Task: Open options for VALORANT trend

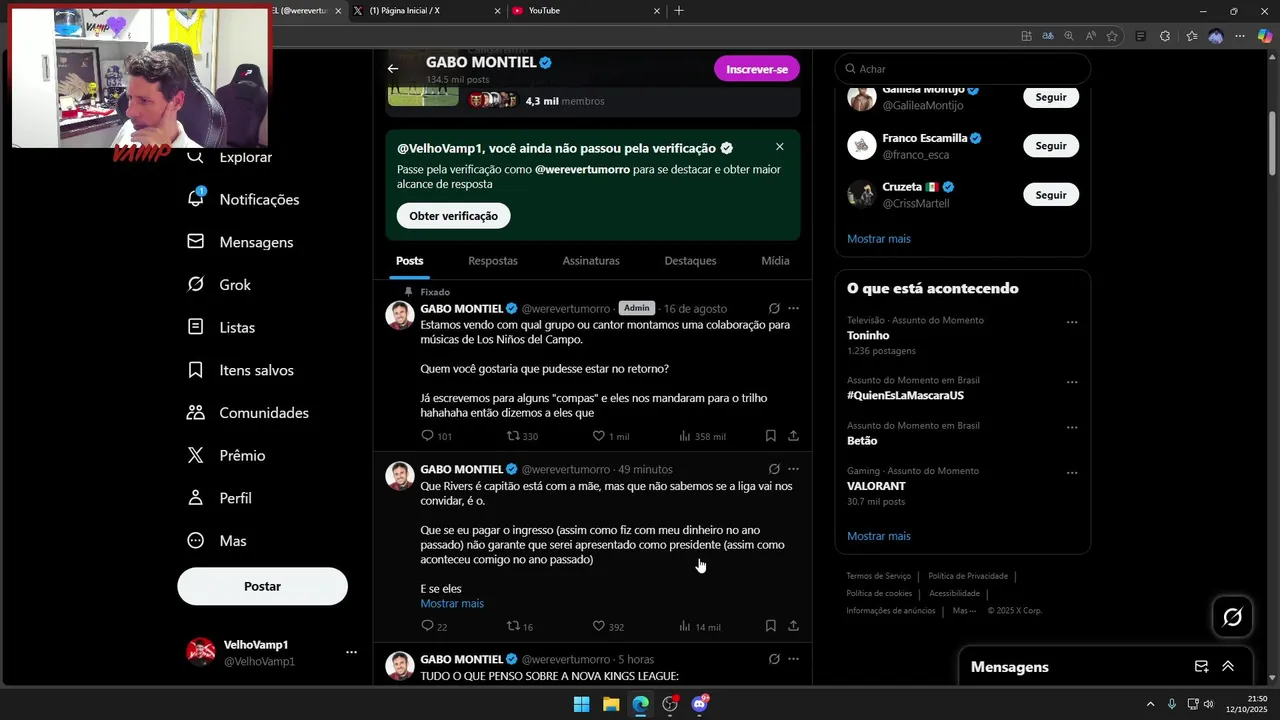Action: 1072,472
